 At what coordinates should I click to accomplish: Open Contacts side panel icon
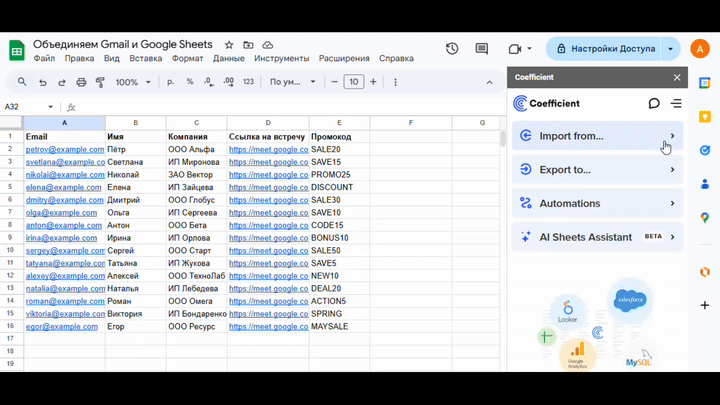[705, 184]
